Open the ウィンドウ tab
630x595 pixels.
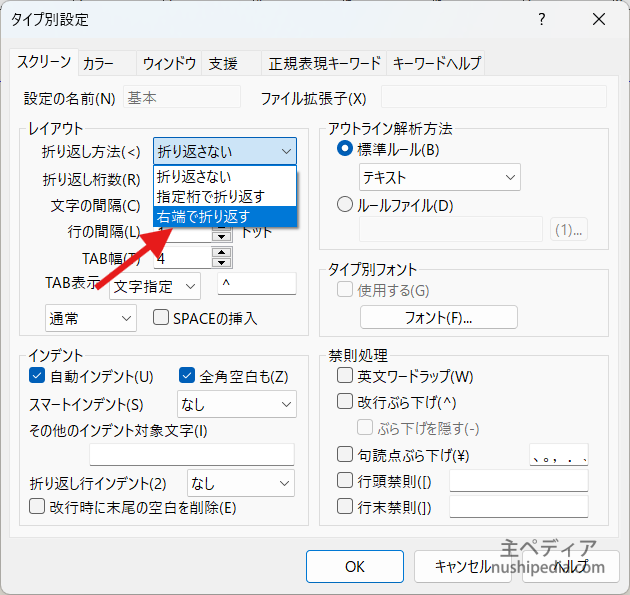(x=168, y=64)
